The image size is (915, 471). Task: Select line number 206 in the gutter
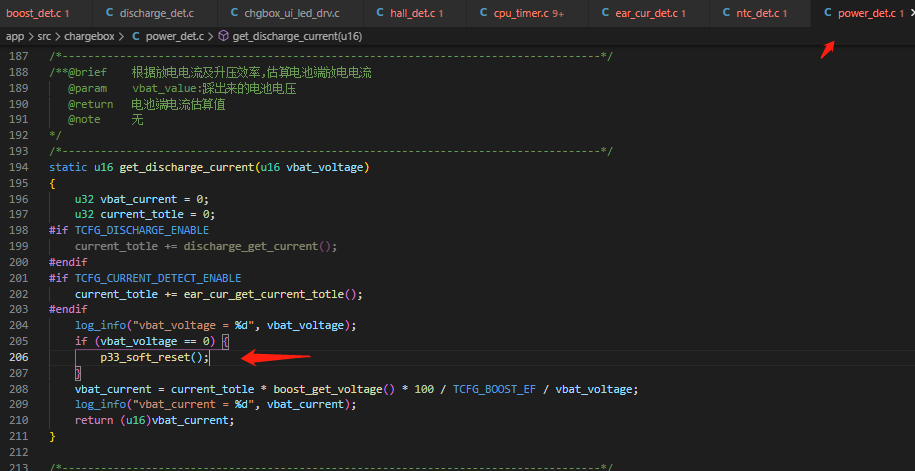[19, 357]
